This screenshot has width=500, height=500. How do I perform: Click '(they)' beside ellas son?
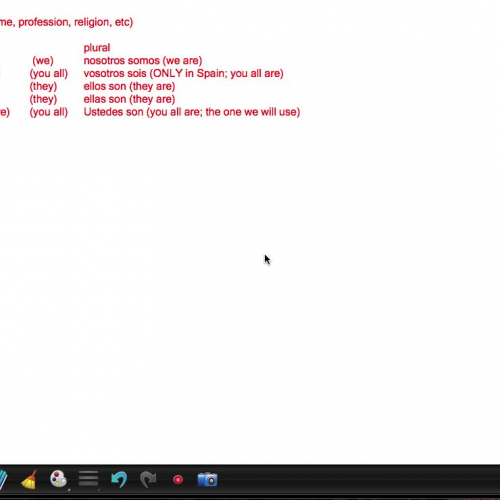(43, 99)
